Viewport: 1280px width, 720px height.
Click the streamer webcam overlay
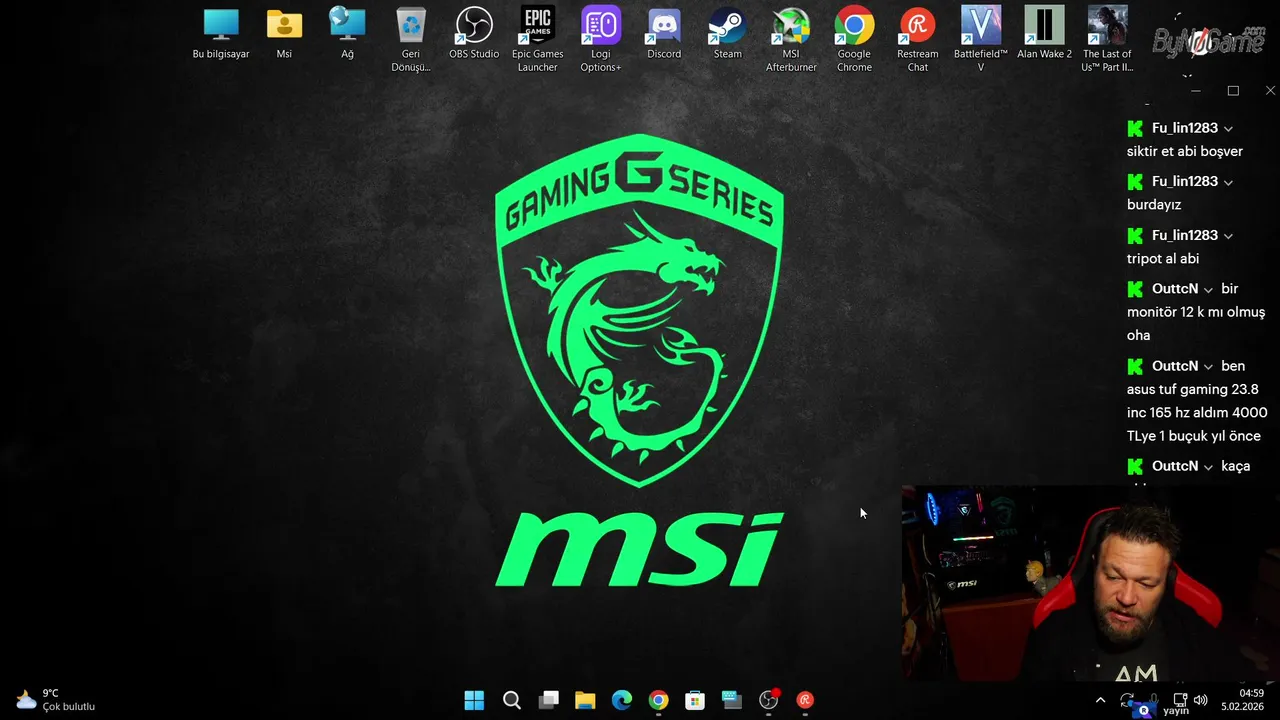(x=1090, y=583)
